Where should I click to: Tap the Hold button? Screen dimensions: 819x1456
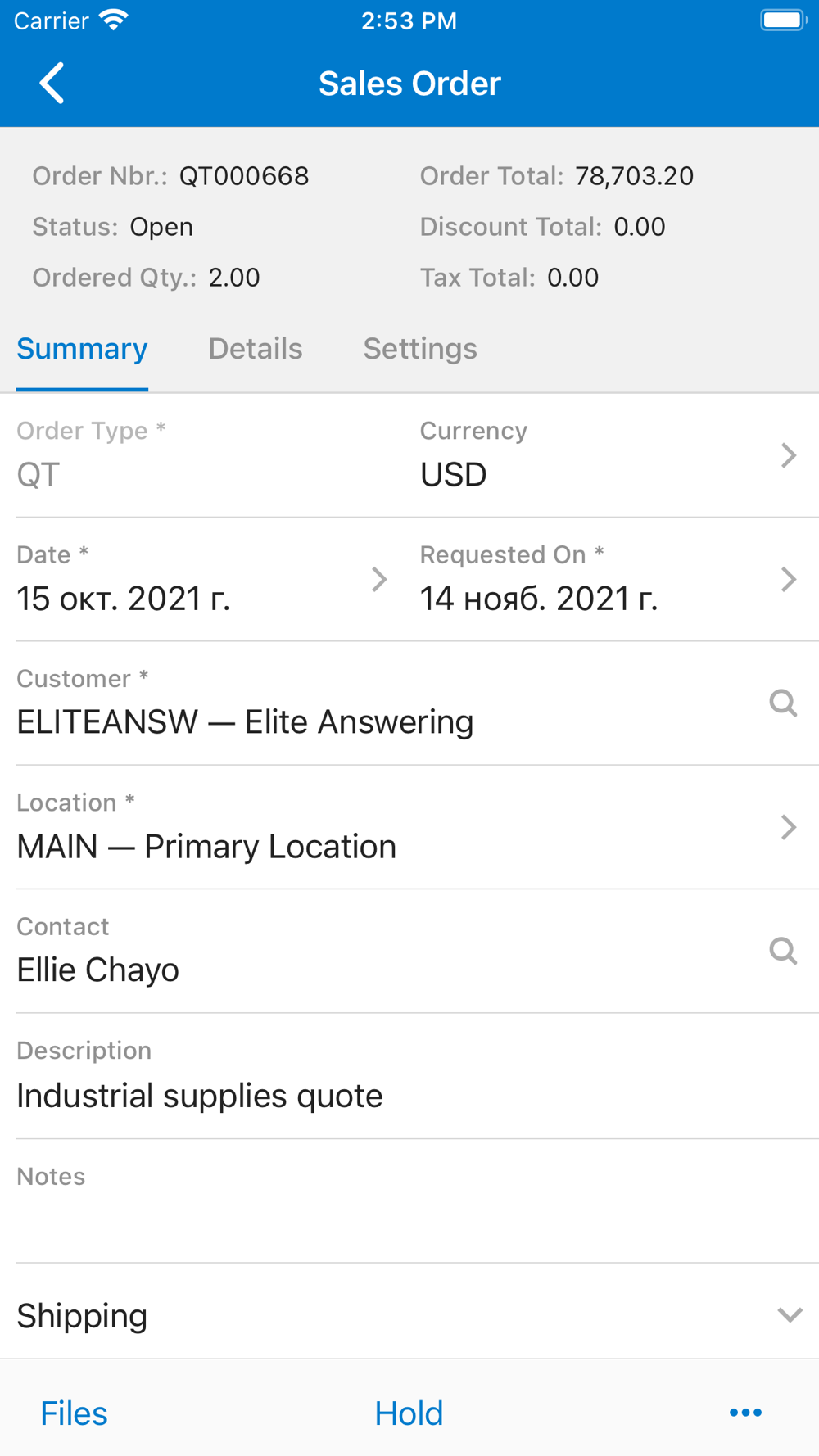[x=409, y=1413]
